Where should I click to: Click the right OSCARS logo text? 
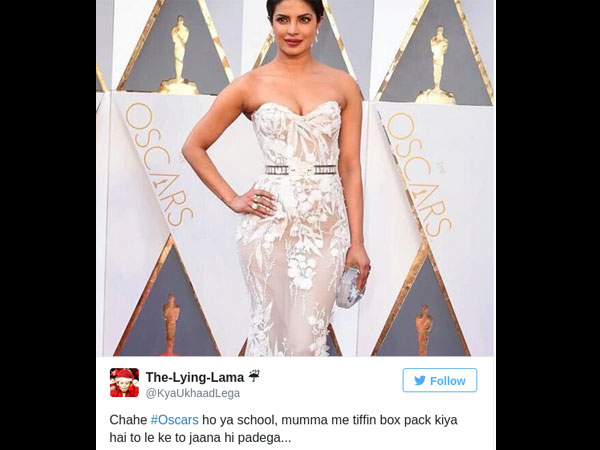420,174
